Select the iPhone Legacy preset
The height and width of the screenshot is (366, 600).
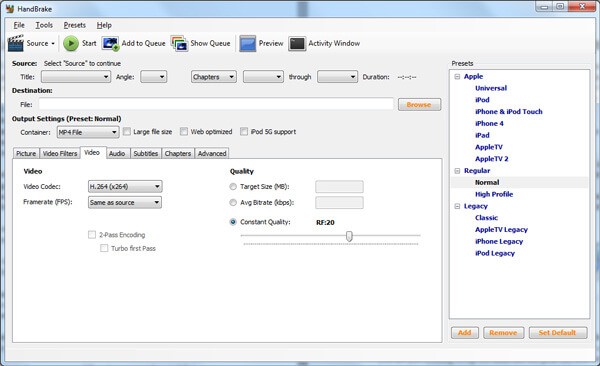499,242
